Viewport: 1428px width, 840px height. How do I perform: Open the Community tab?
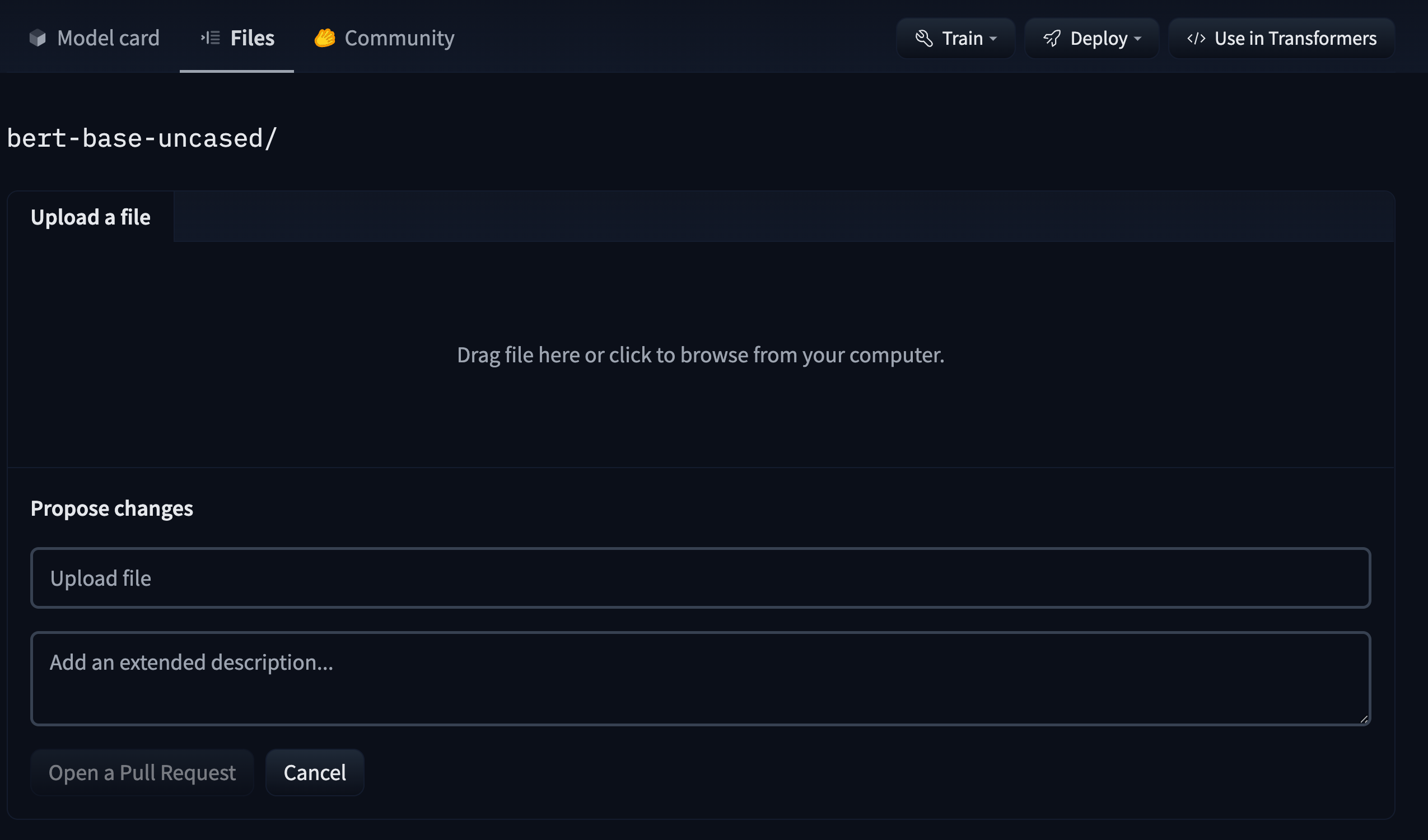[399, 38]
